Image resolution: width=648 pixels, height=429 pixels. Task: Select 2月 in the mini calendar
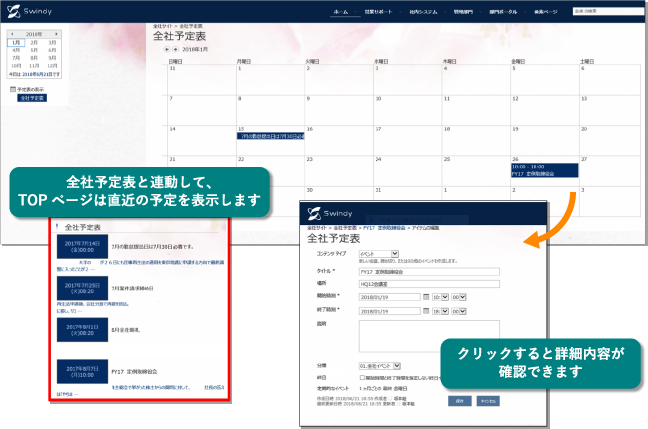pyautogui.click(x=34, y=43)
